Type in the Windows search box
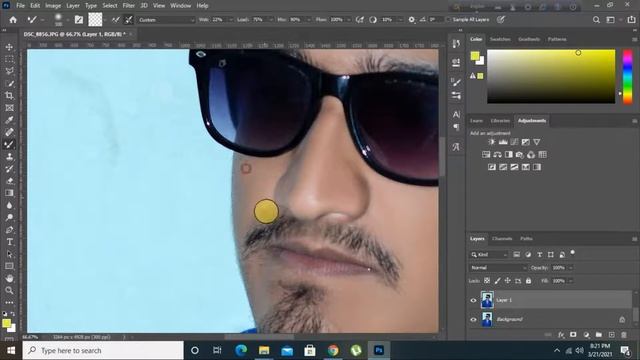Viewport: 640px width, 360px height. [x=103, y=351]
